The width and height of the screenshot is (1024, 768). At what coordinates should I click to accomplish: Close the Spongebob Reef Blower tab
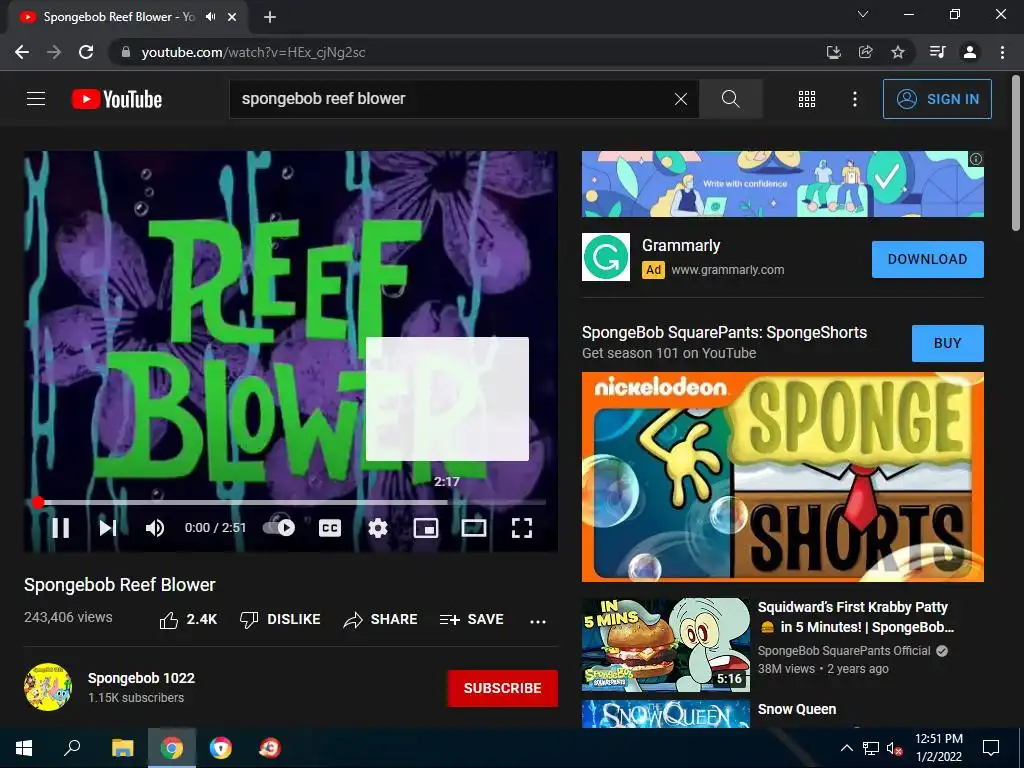[232, 17]
